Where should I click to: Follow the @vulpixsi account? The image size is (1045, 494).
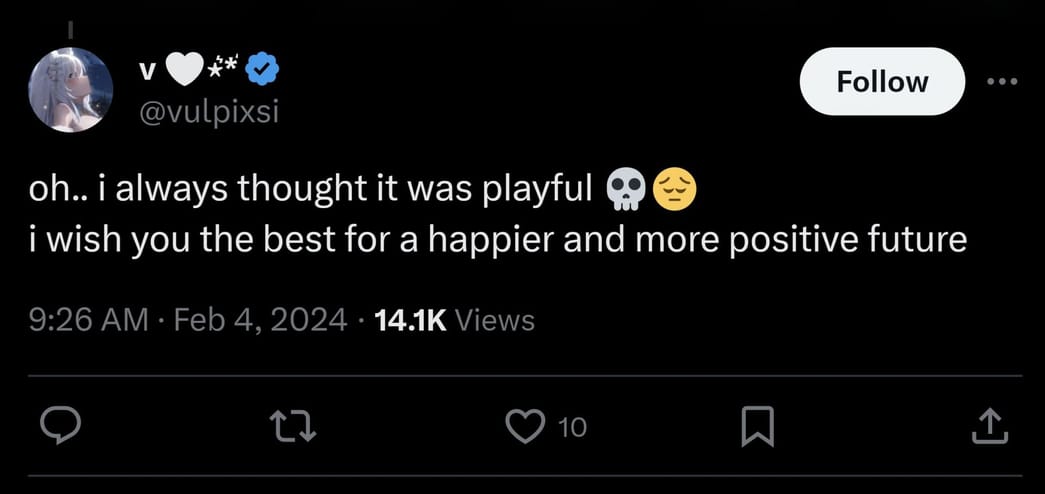coord(882,81)
